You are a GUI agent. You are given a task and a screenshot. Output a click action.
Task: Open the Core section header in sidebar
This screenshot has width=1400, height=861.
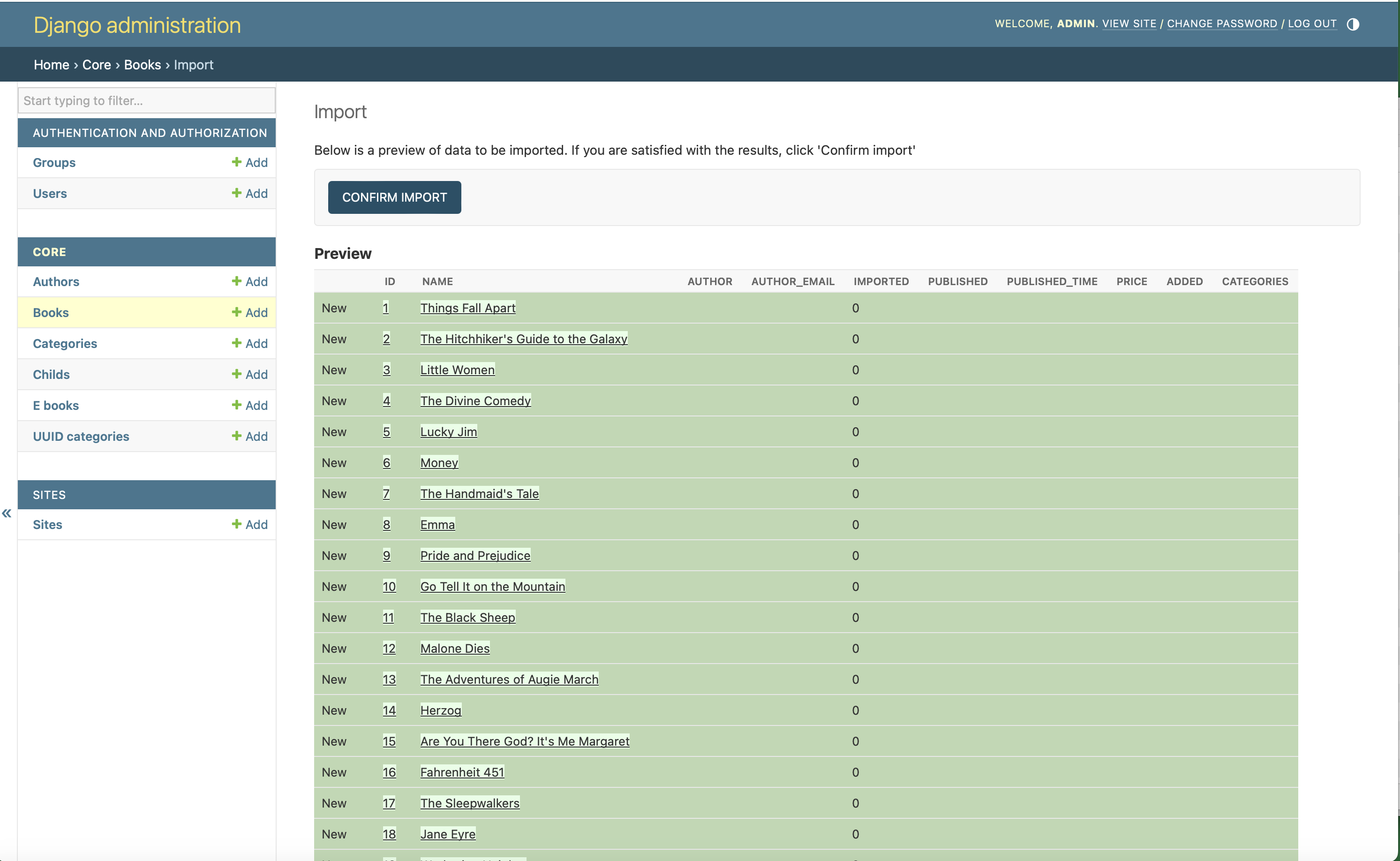click(x=50, y=252)
